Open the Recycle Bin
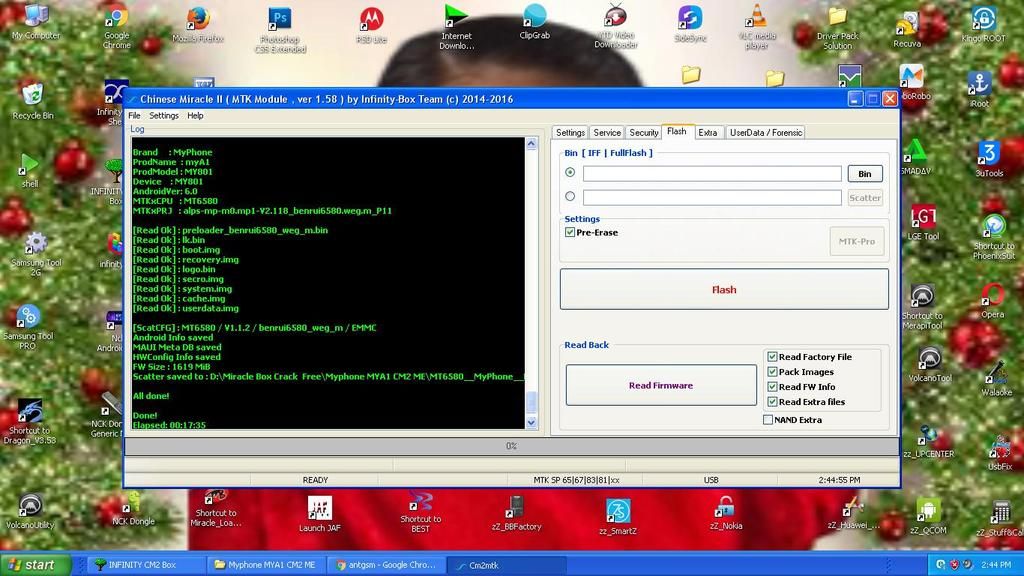 pyautogui.click(x=33, y=101)
